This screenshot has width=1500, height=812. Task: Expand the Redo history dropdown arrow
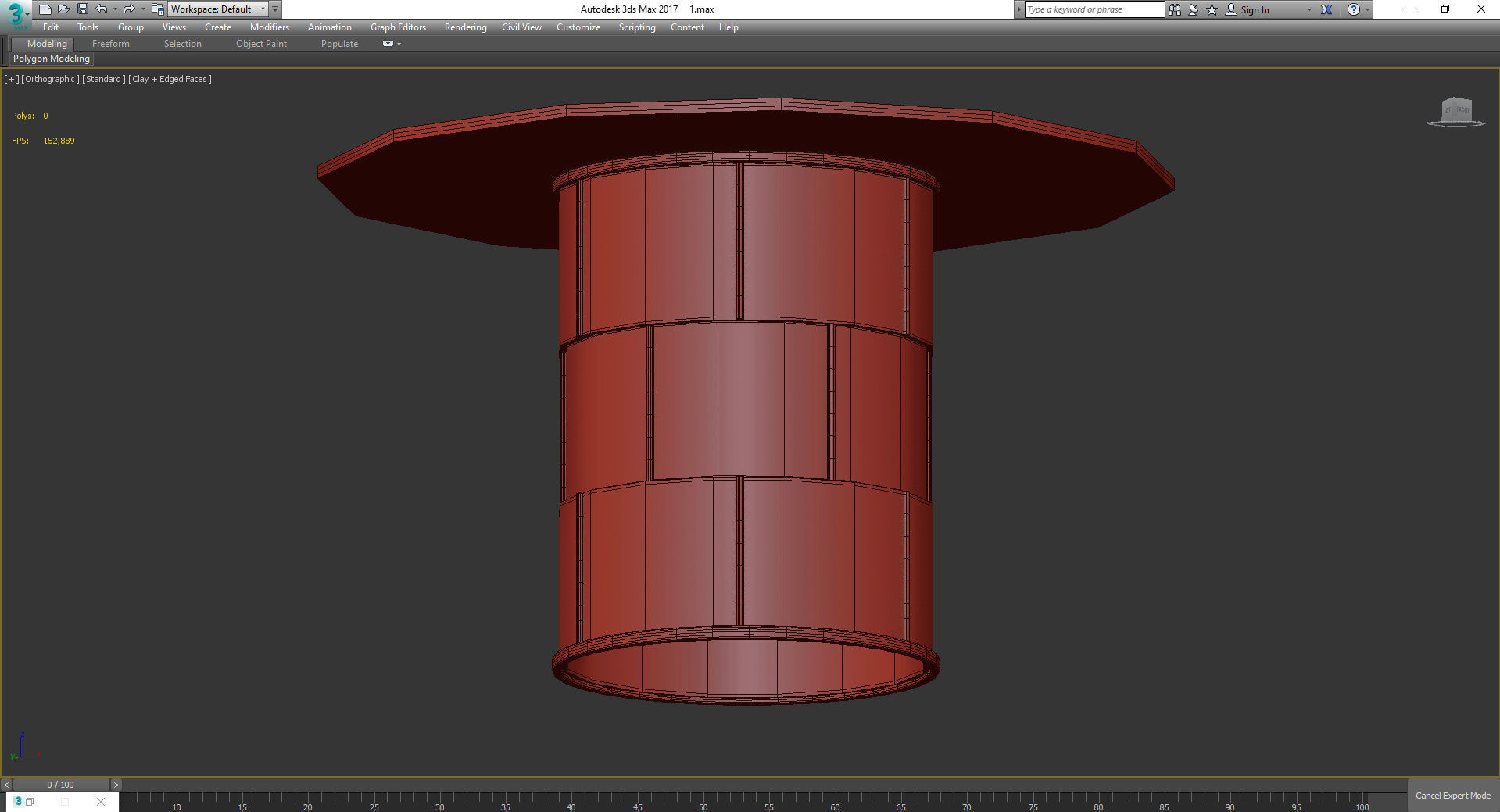coord(142,9)
